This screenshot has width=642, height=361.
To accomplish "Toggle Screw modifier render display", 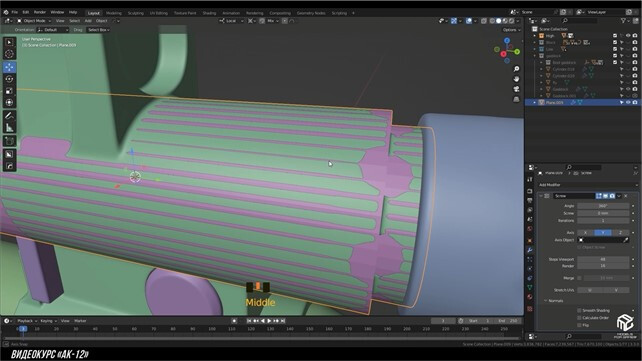I will (612, 196).
